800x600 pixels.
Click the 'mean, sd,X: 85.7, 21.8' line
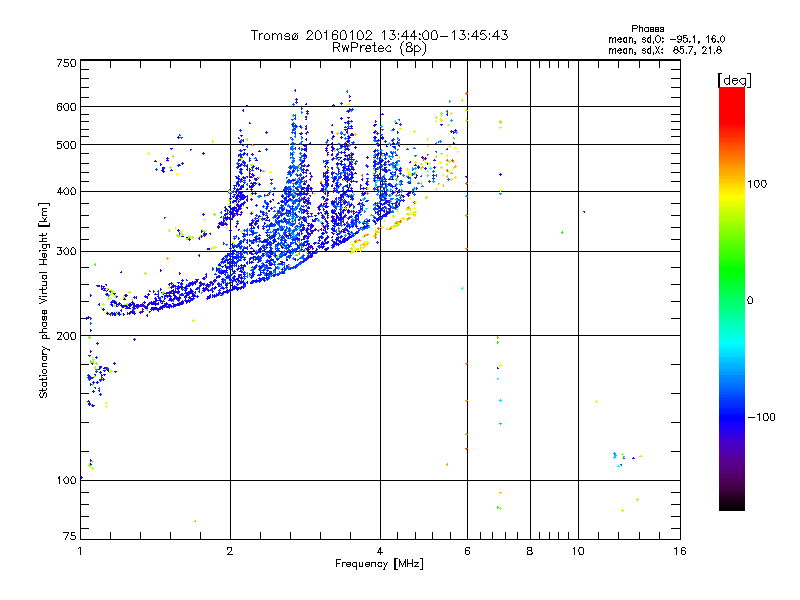click(x=665, y=50)
